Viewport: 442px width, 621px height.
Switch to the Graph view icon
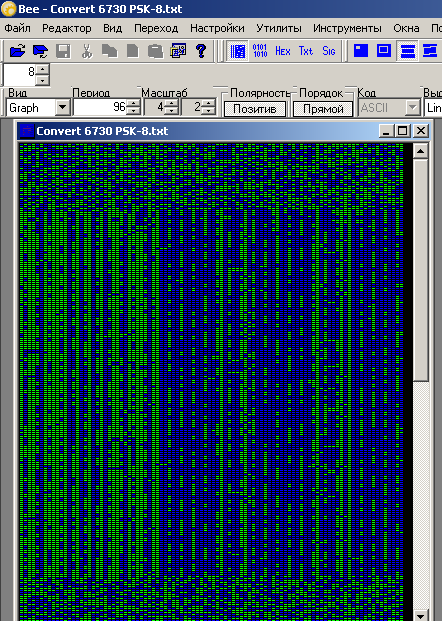237,51
